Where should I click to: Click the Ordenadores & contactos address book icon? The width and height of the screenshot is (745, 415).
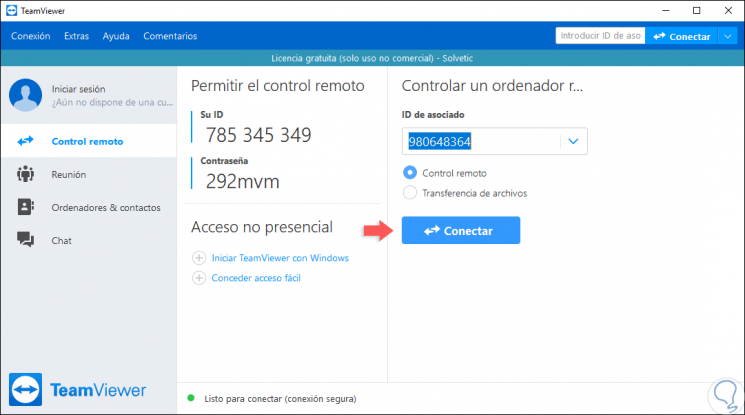tap(26, 207)
